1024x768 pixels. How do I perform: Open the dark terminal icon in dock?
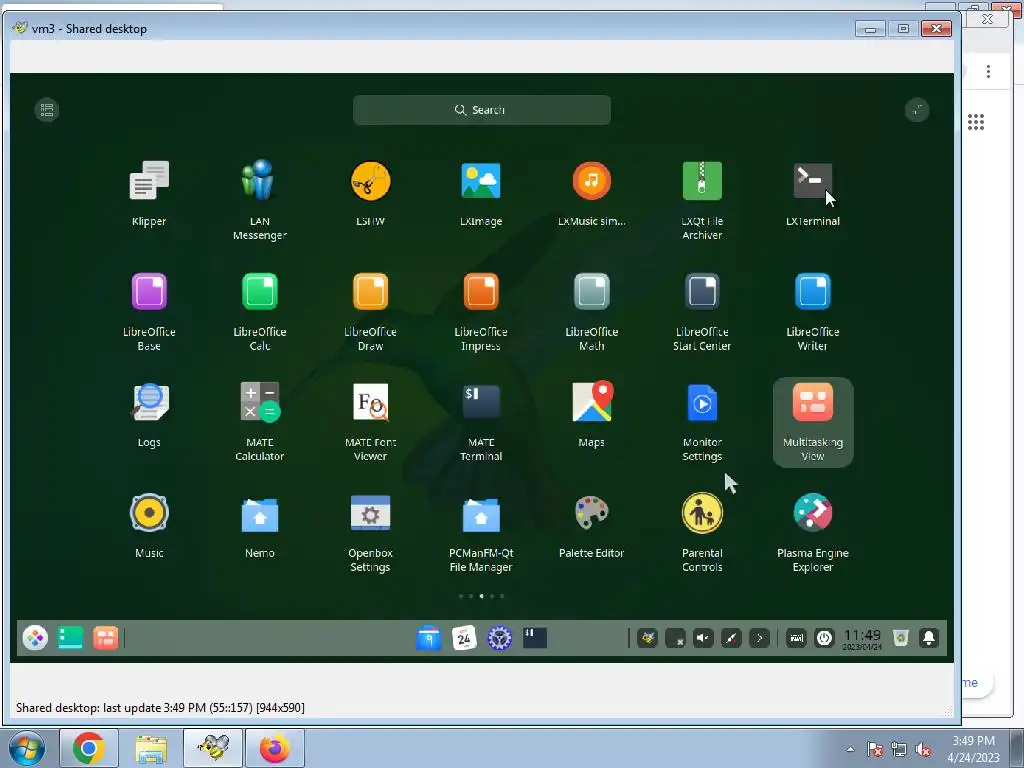pos(535,638)
